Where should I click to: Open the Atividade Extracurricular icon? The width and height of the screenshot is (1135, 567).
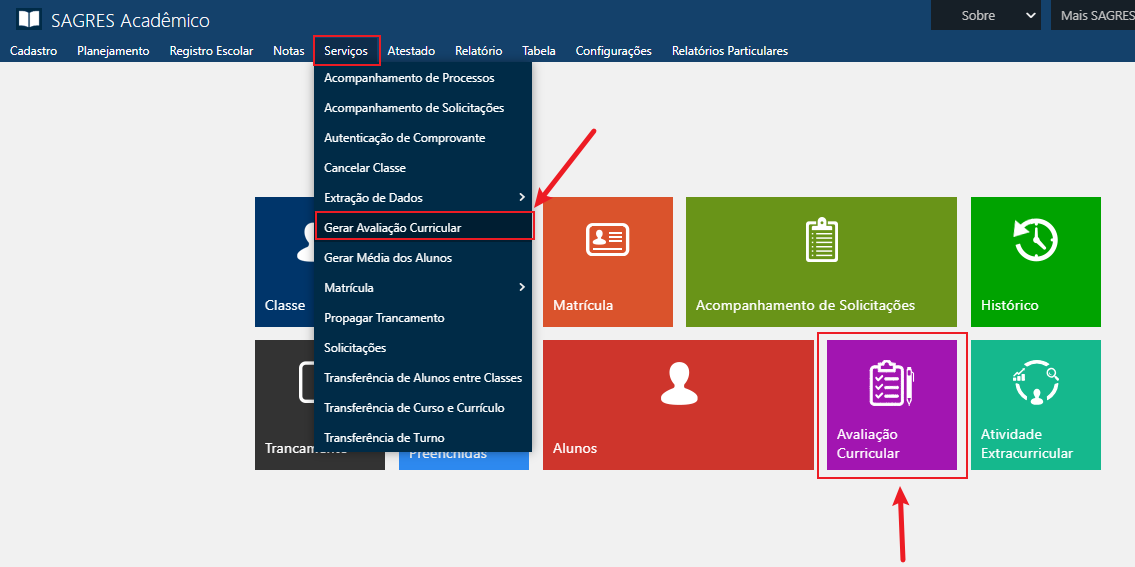1035,384
